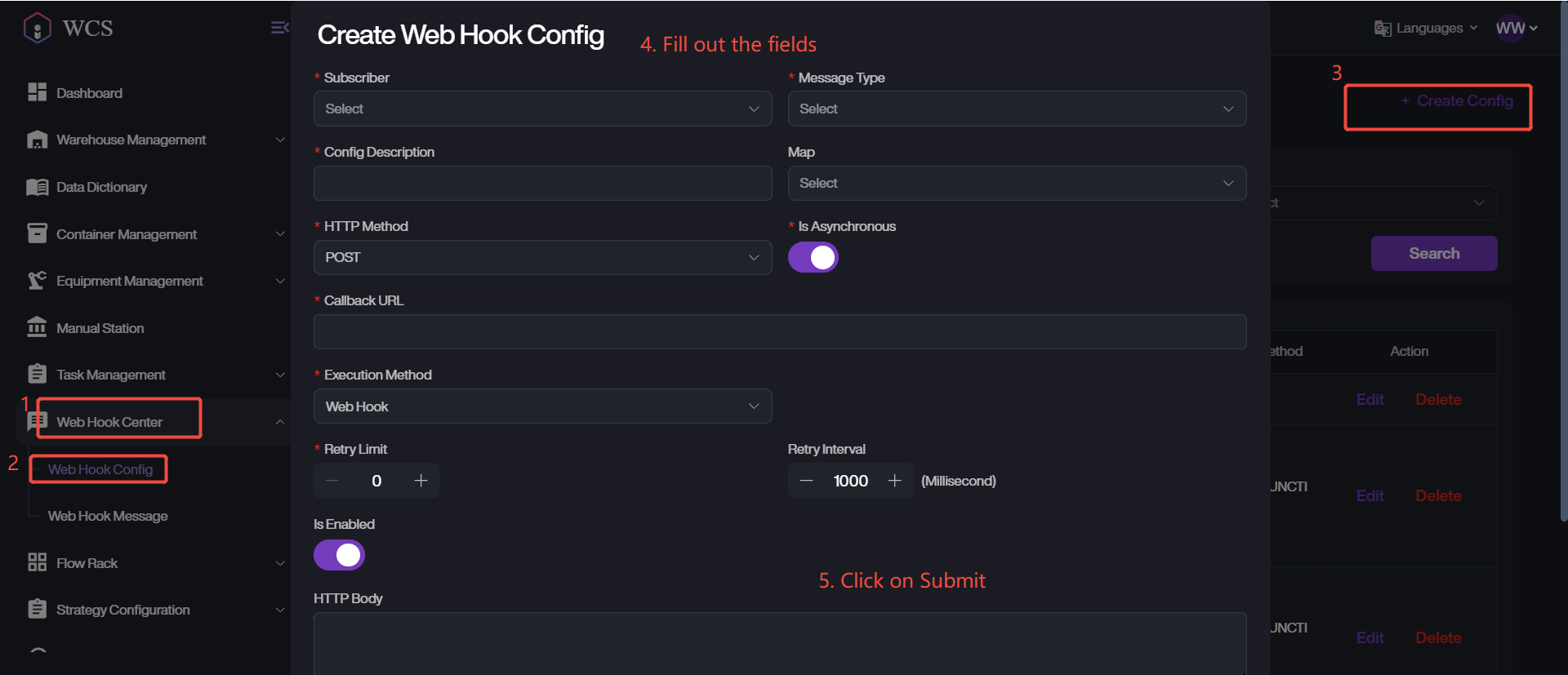Toggle the Is Asynchronous switch
The width and height of the screenshot is (1568, 675).
click(813, 257)
